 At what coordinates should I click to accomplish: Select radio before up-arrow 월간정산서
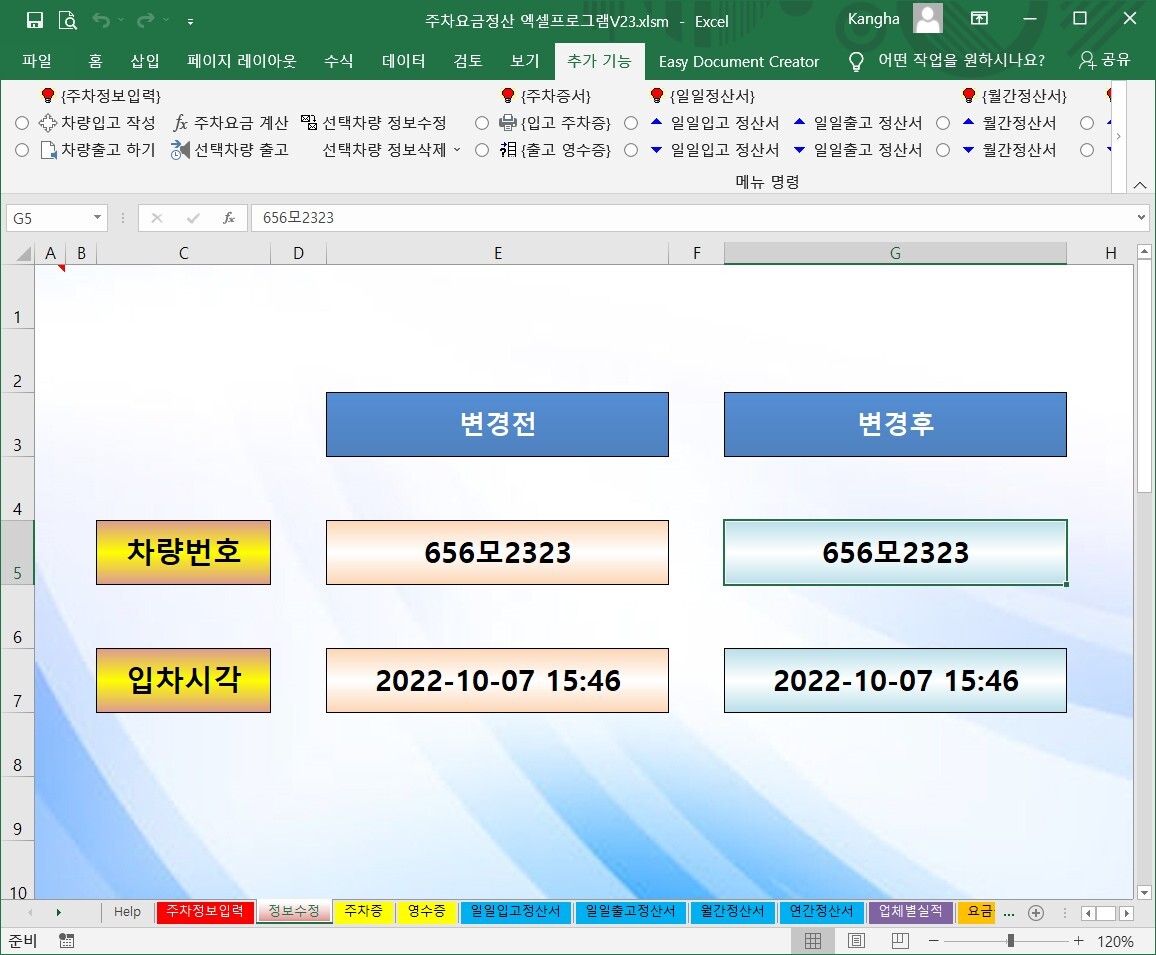[943, 123]
